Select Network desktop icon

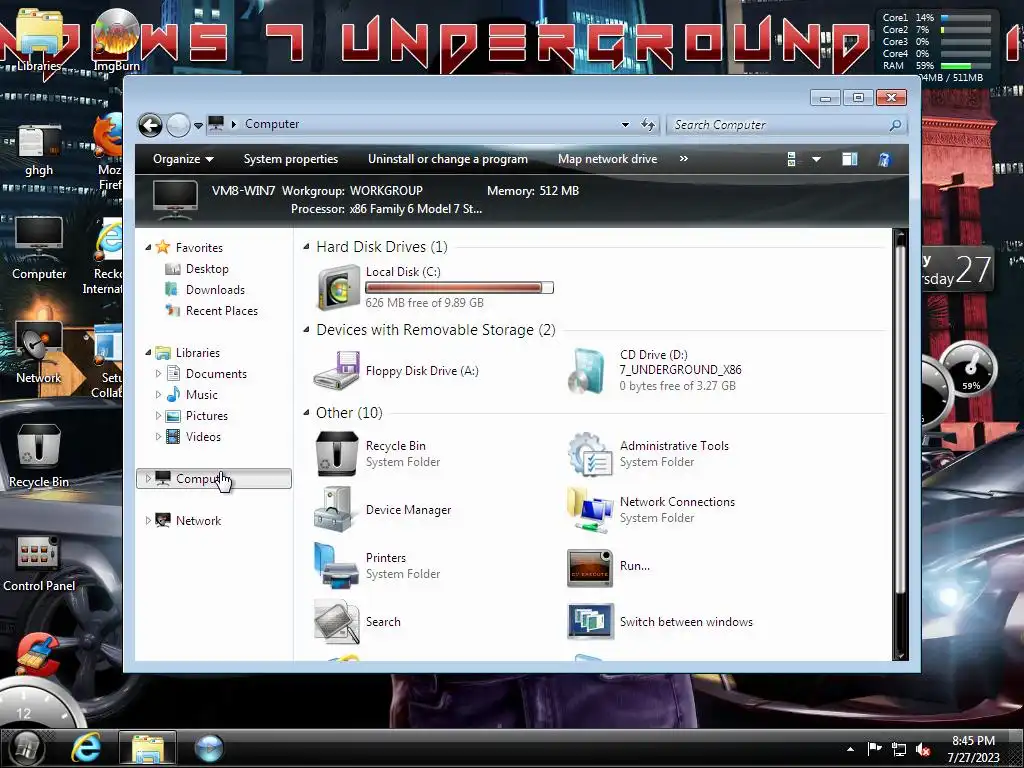[x=39, y=353]
